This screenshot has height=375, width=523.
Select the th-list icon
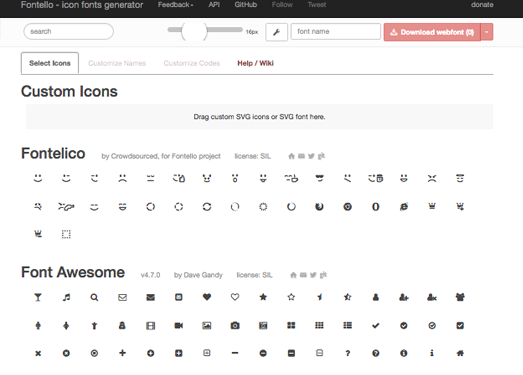[348, 325]
